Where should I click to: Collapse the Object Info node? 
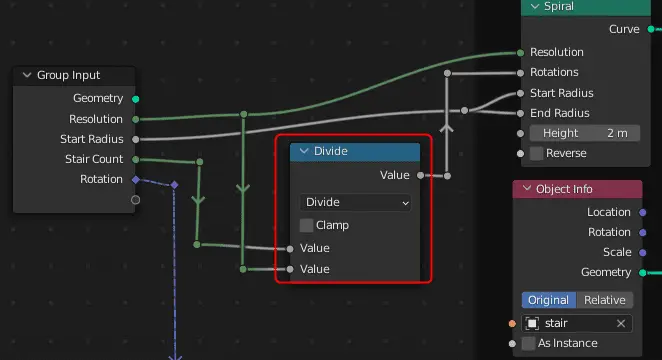point(527,189)
